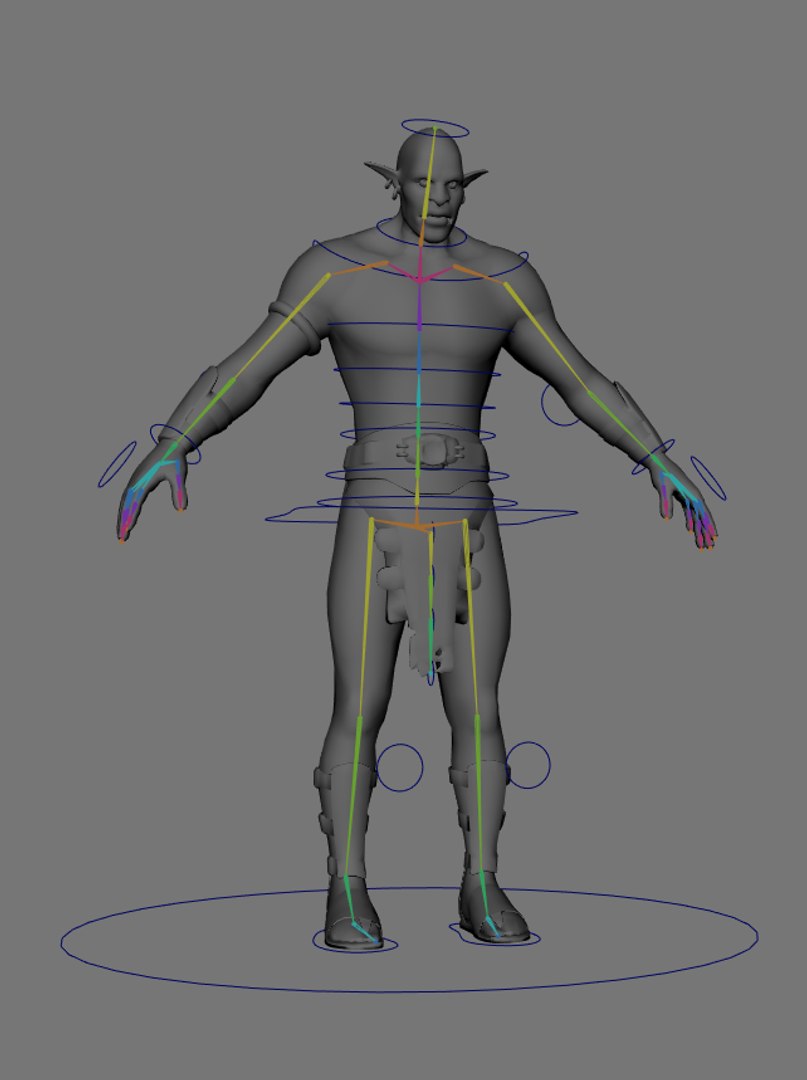Image resolution: width=807 pixels, height=1080 pixels.
Task: Select the head control circle above the skull
Action: point(435,129)
